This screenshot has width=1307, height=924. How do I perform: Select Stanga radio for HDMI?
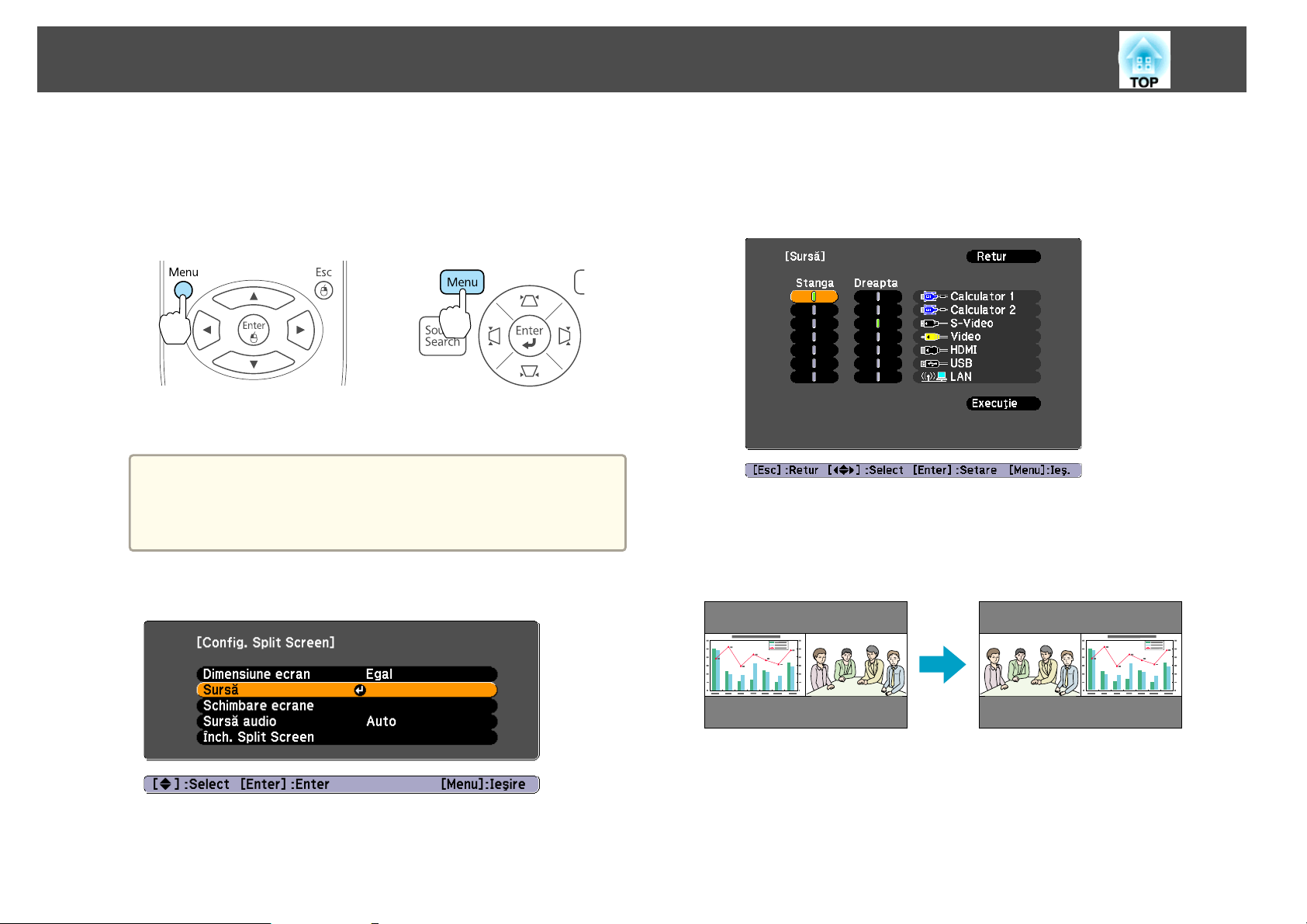tap(814, 350)
